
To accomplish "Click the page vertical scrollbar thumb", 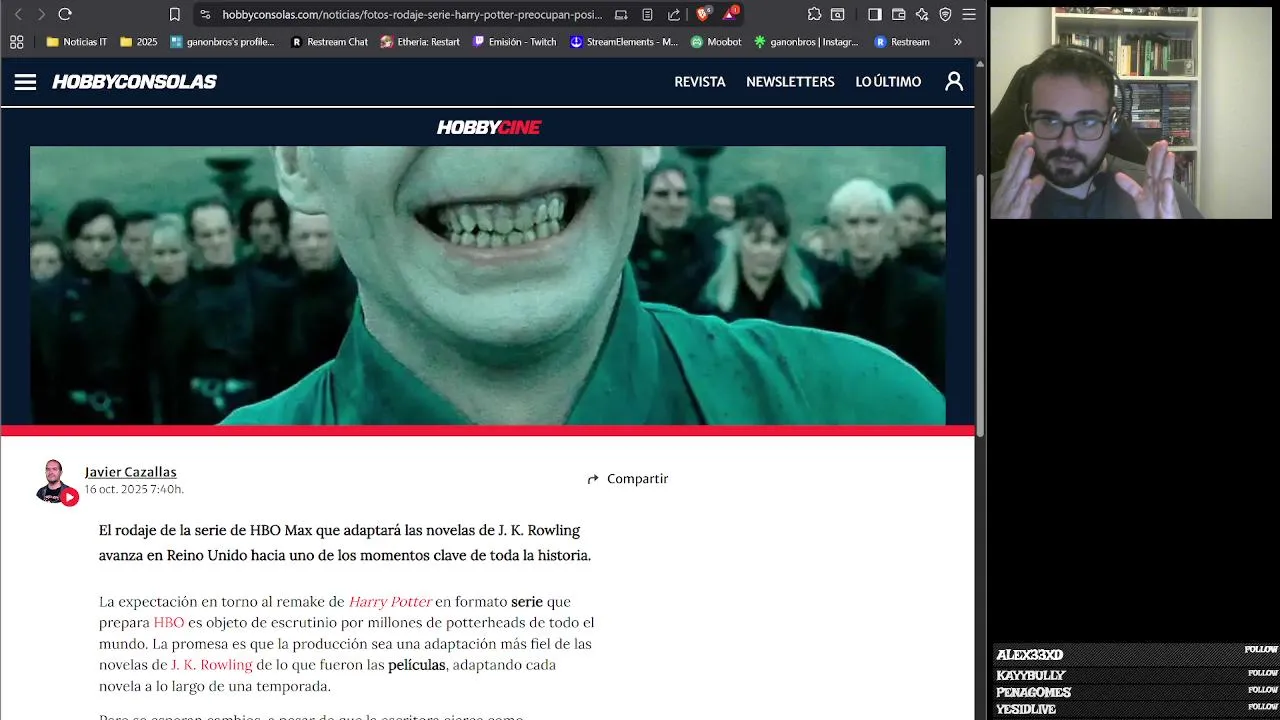I will 981,305.
